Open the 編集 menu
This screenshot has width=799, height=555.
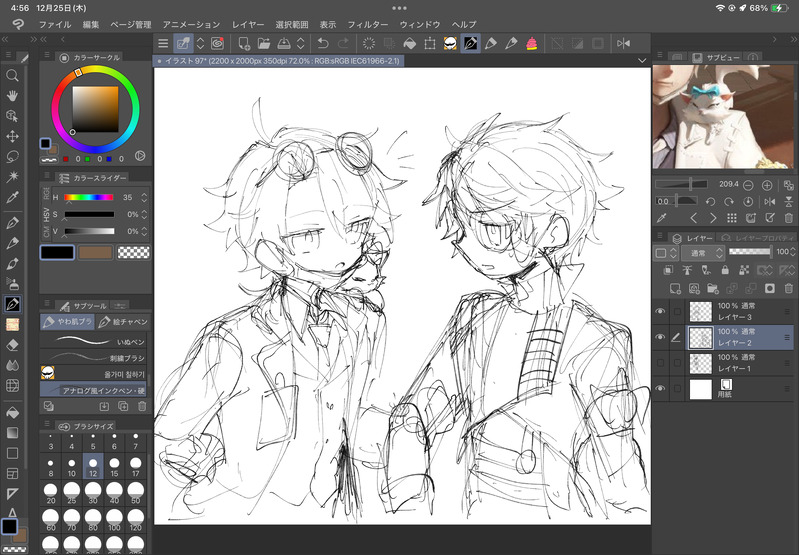[x=91, y=24]
